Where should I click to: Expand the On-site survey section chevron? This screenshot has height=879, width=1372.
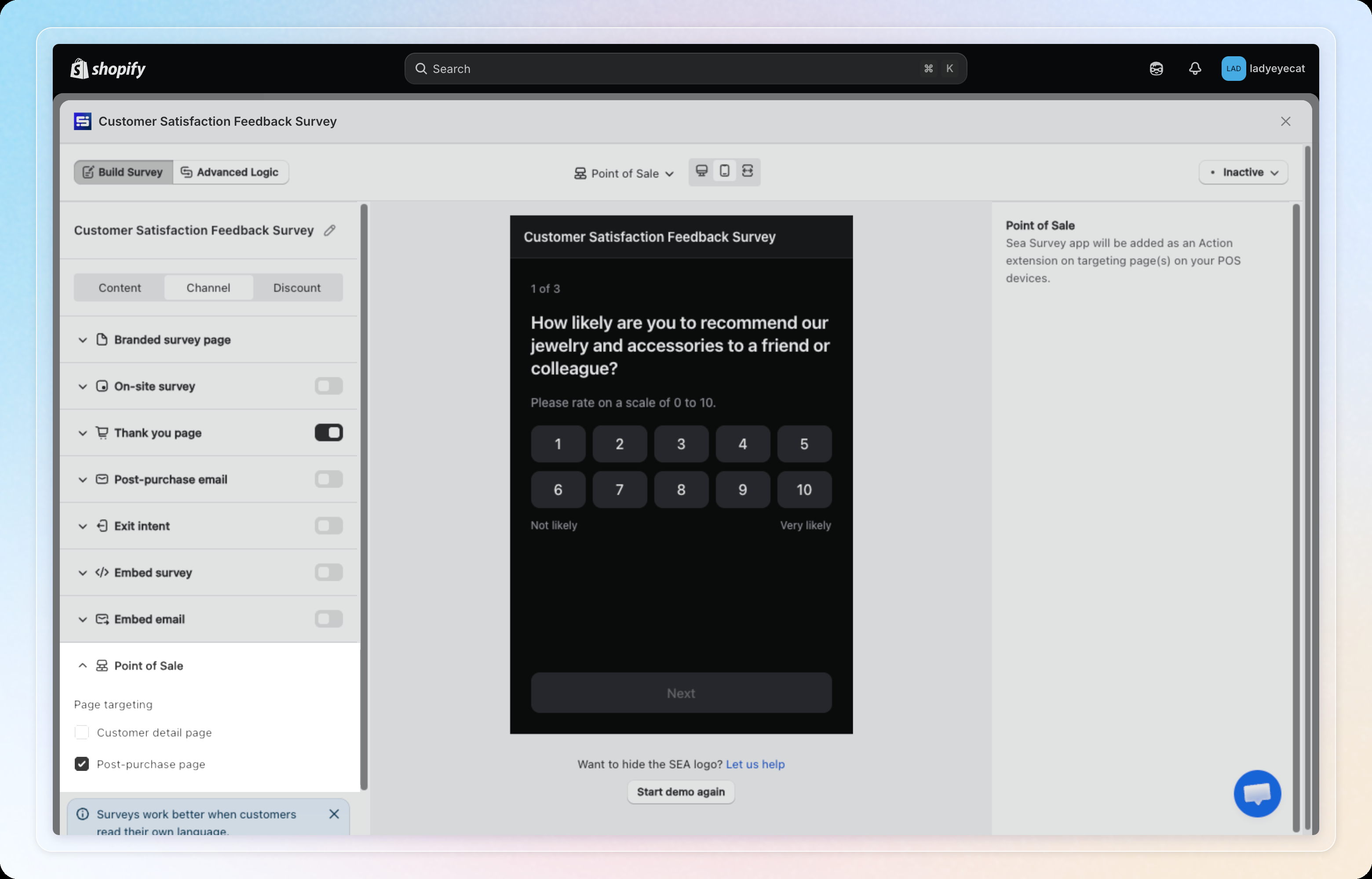(x=83, y=386)
